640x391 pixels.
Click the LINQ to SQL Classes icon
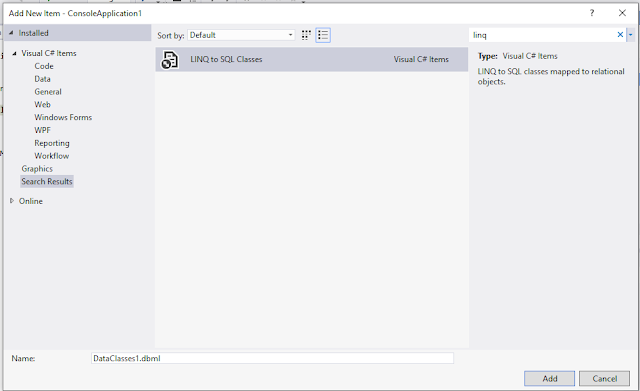[170, 60]
